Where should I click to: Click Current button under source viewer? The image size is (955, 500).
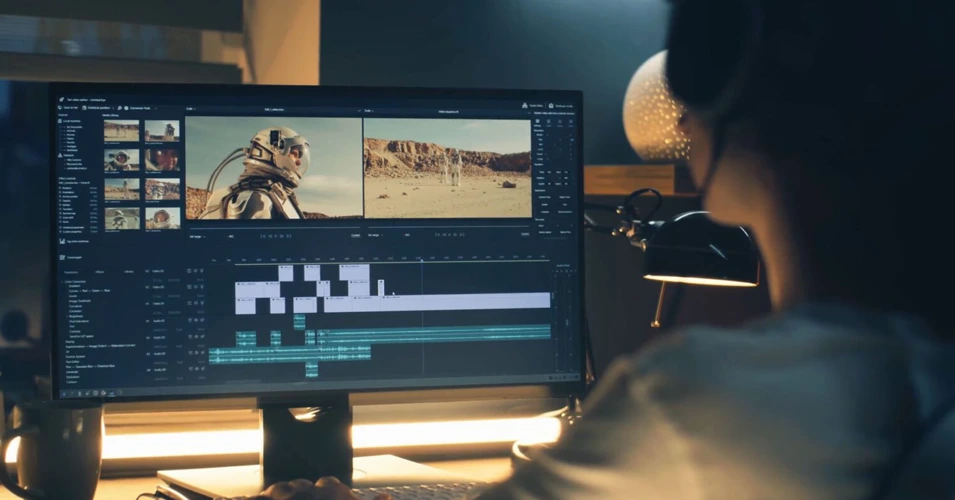[x=356, y=235]
